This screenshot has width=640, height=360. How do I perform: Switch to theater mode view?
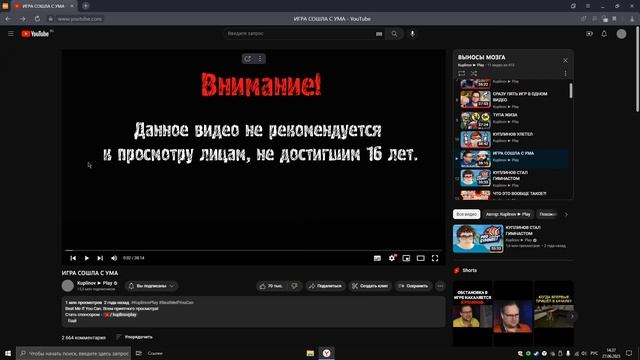[x=420, y=258]
